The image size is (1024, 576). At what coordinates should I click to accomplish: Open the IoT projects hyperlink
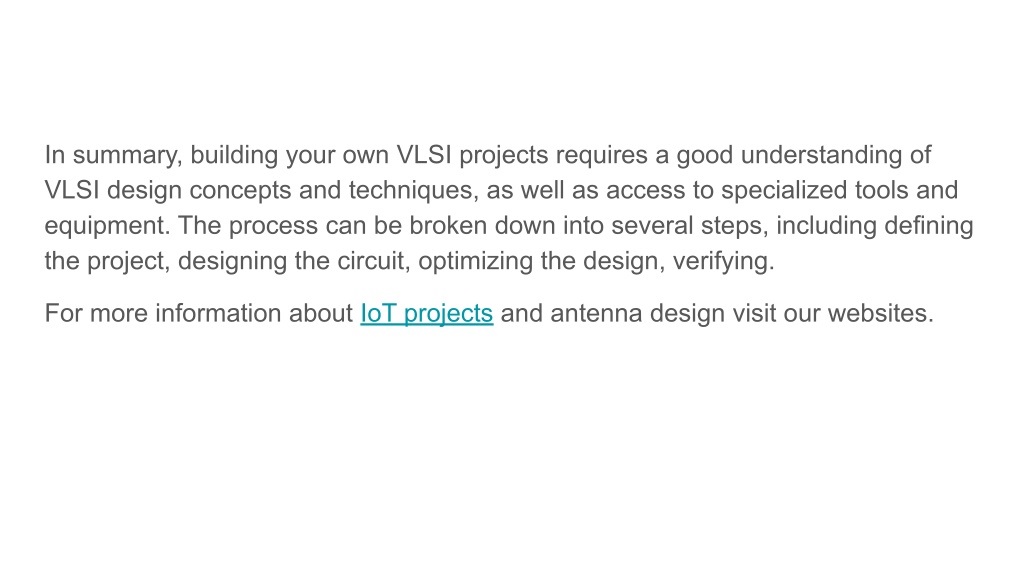426,313
